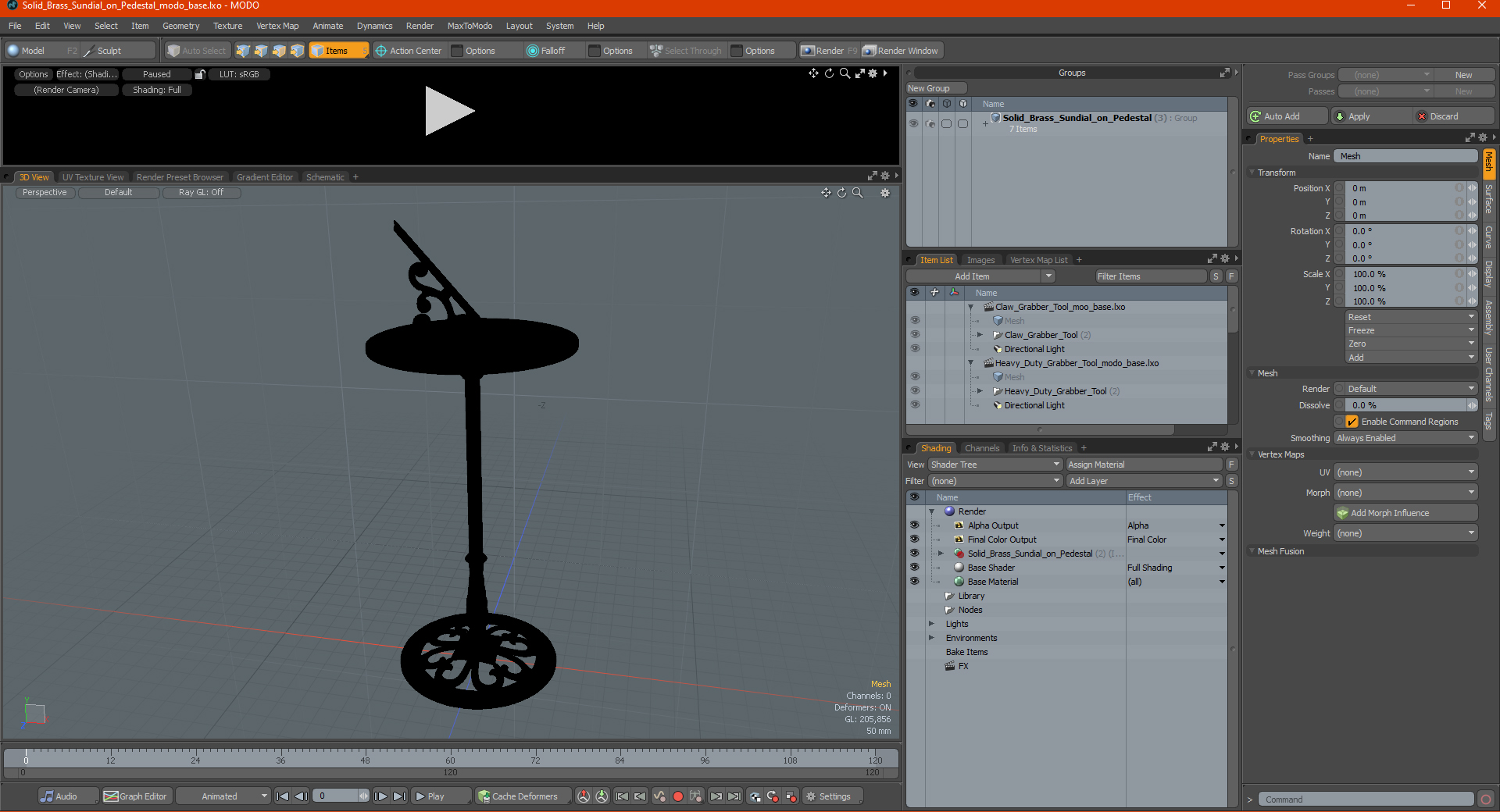Pan the 3D viewport with move icon
1500x812 pixels.
(x=826, y=193)
